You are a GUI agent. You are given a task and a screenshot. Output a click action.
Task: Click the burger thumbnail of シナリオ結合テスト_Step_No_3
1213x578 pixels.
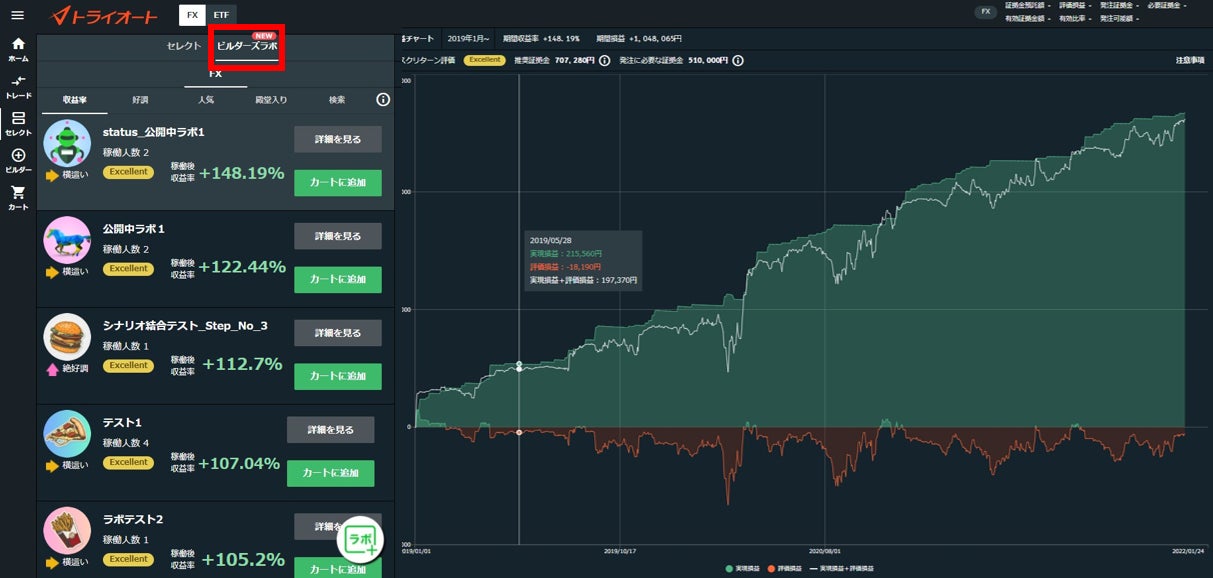pyautogui.click(x=67, y=337)
